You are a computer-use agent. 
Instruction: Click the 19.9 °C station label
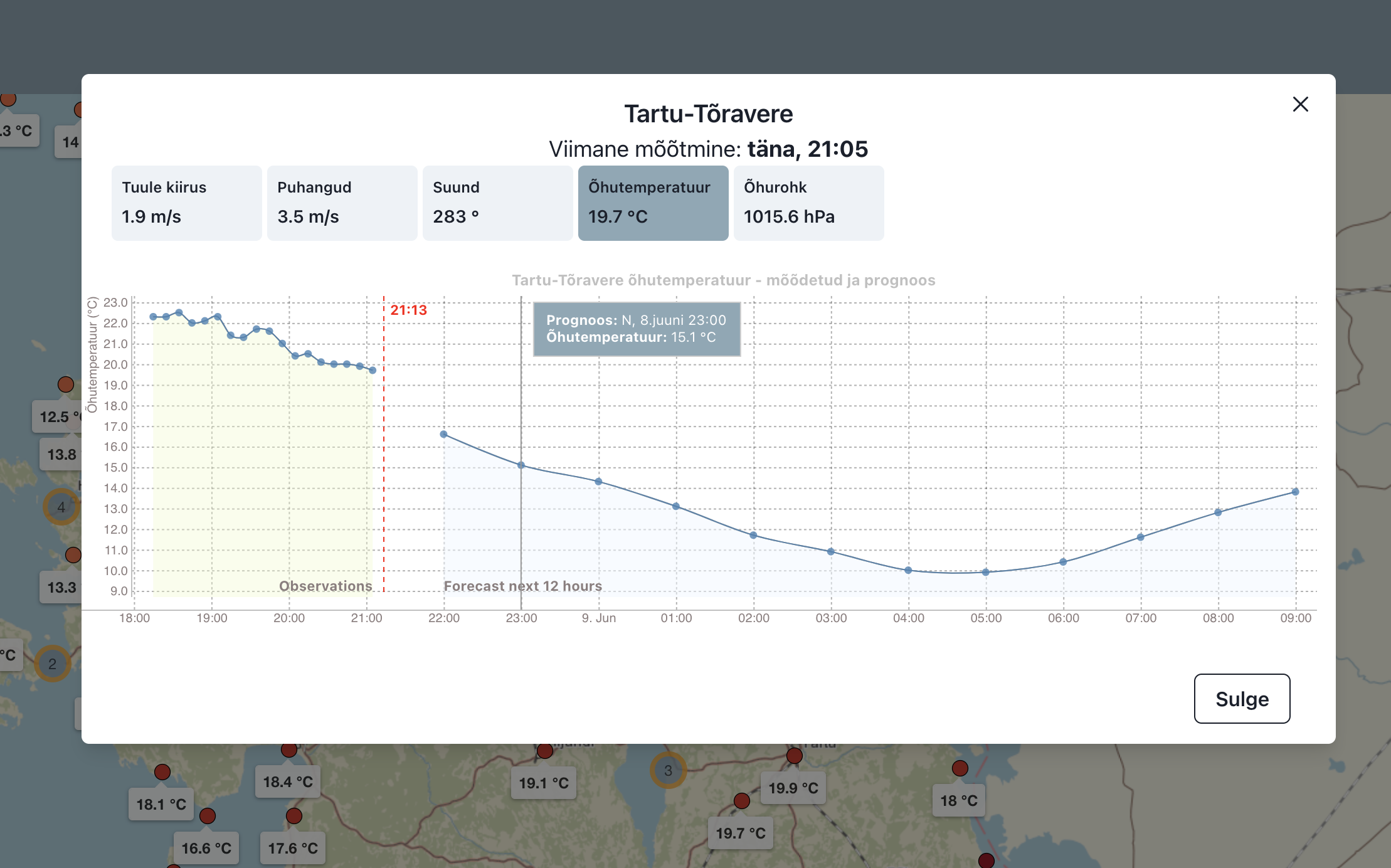[x=793, y=788]
